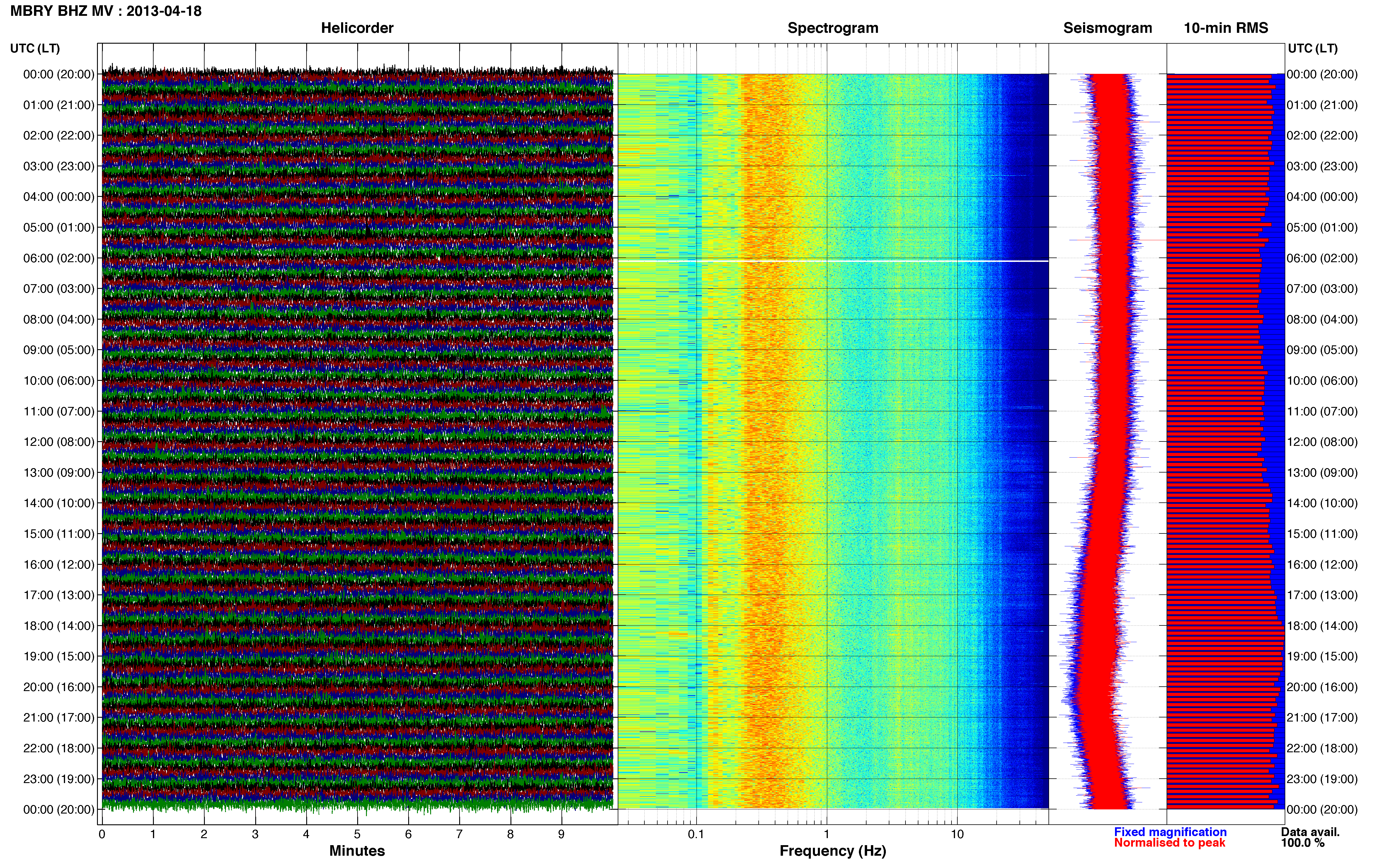
Task: Click the left '09:00 (05:00)' time label
Action: [x=59, y=350]
